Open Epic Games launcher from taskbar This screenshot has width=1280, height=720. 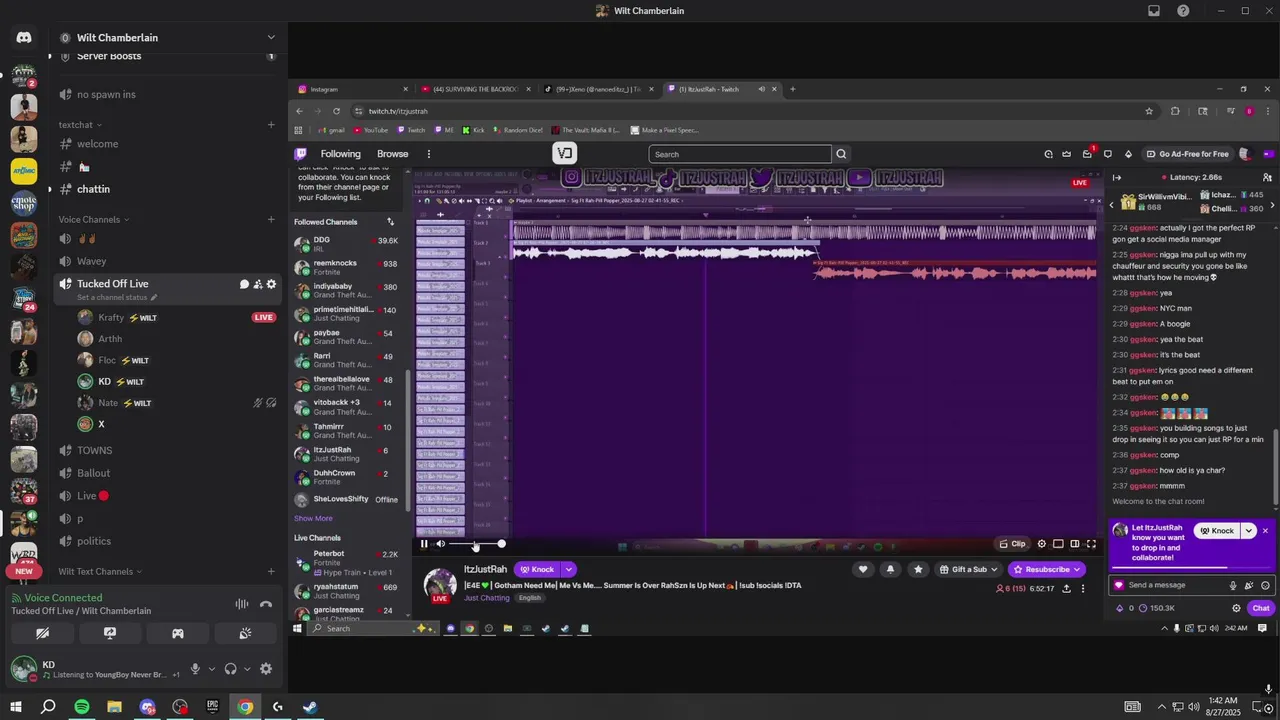point(212,707)
